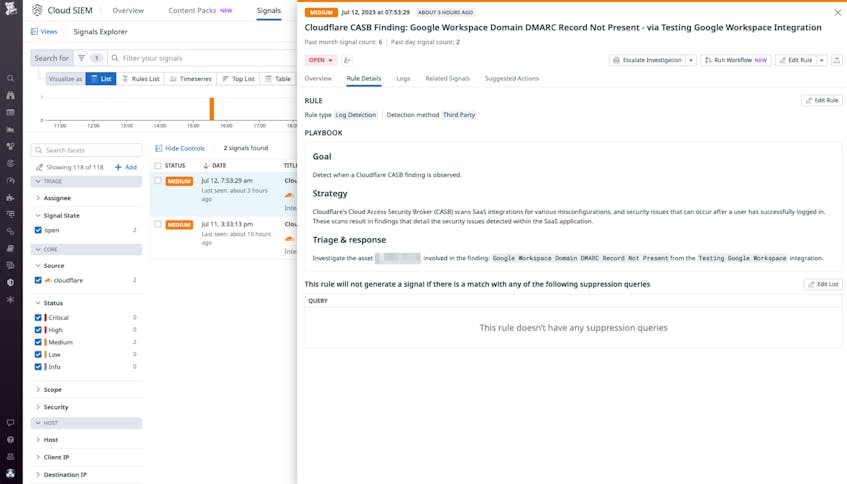Switch to the Related Signals tab
Viewport: 847px width, 484px height.
tap(447, 78)
